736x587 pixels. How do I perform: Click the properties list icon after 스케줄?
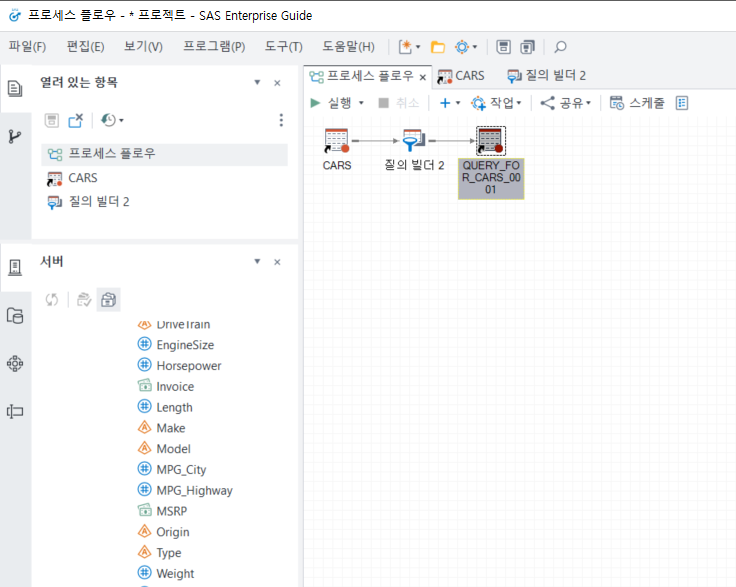(x=682, y=103)
